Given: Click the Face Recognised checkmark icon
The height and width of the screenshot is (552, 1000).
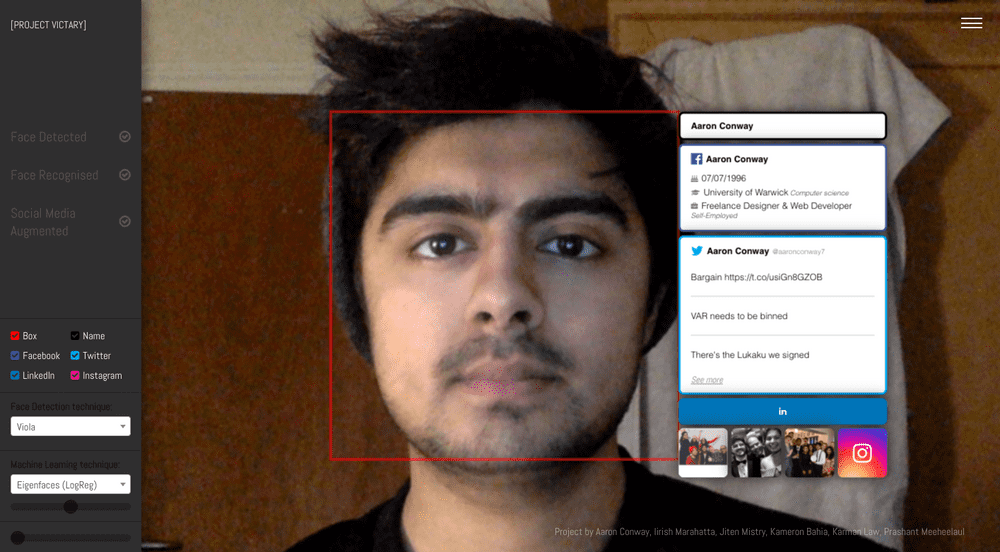Looking at the screenshot, I should [125, 175].
